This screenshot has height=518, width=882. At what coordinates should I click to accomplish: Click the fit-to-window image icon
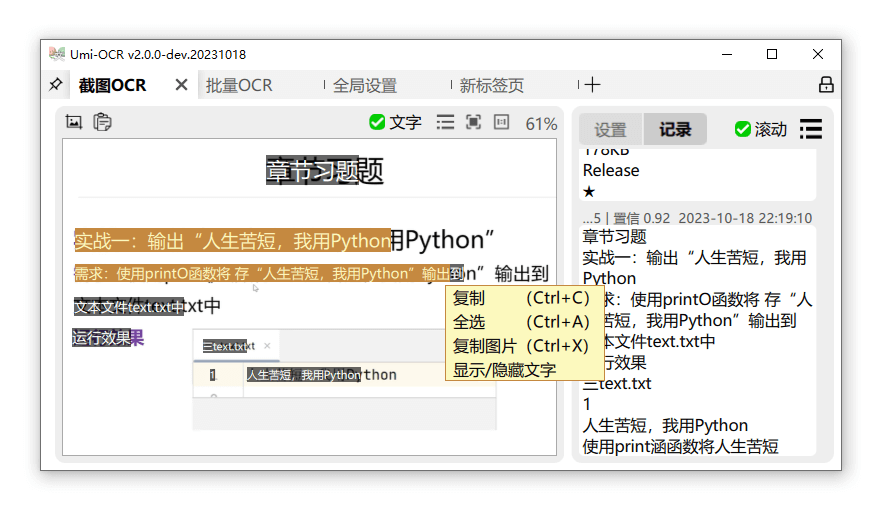(473, 122)
